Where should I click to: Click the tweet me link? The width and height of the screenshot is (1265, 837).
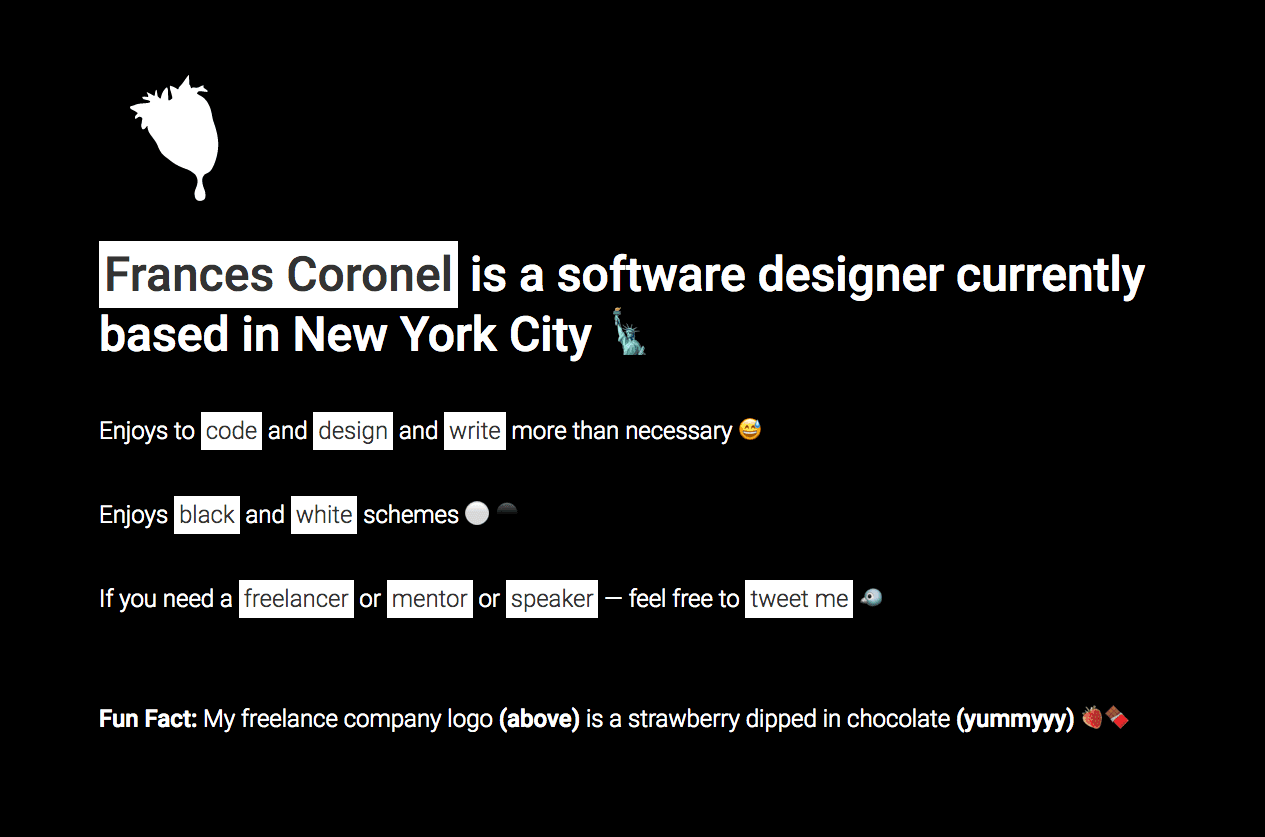(799, 599)
